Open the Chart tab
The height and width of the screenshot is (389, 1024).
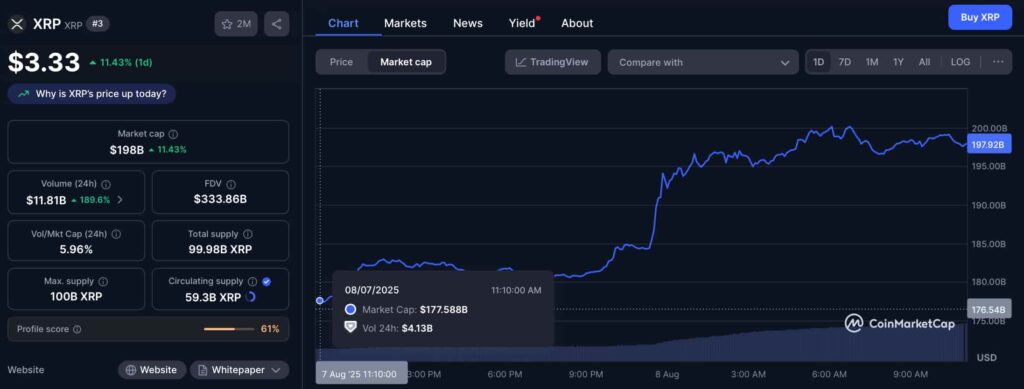click(x=343, y=23)
